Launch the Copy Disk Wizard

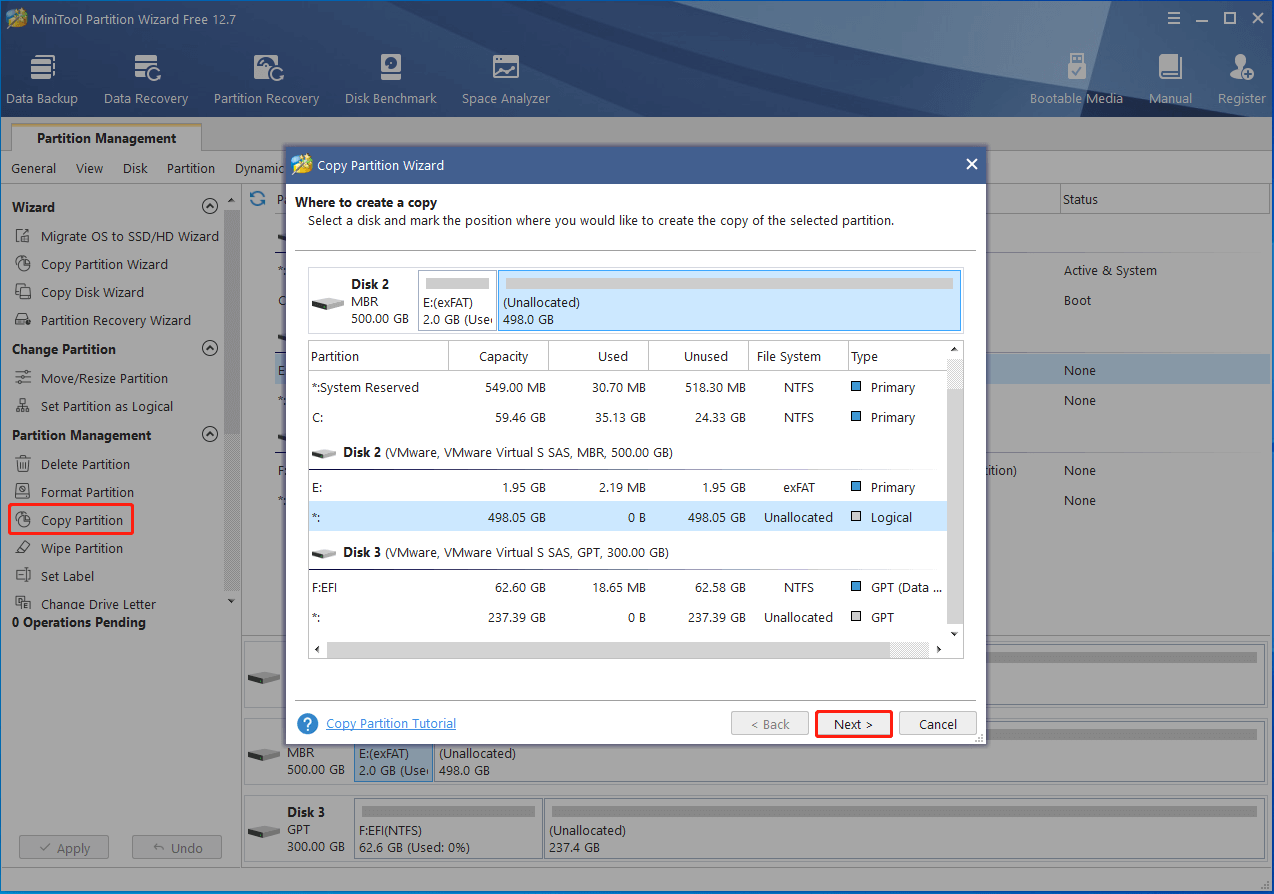point(79,293)
